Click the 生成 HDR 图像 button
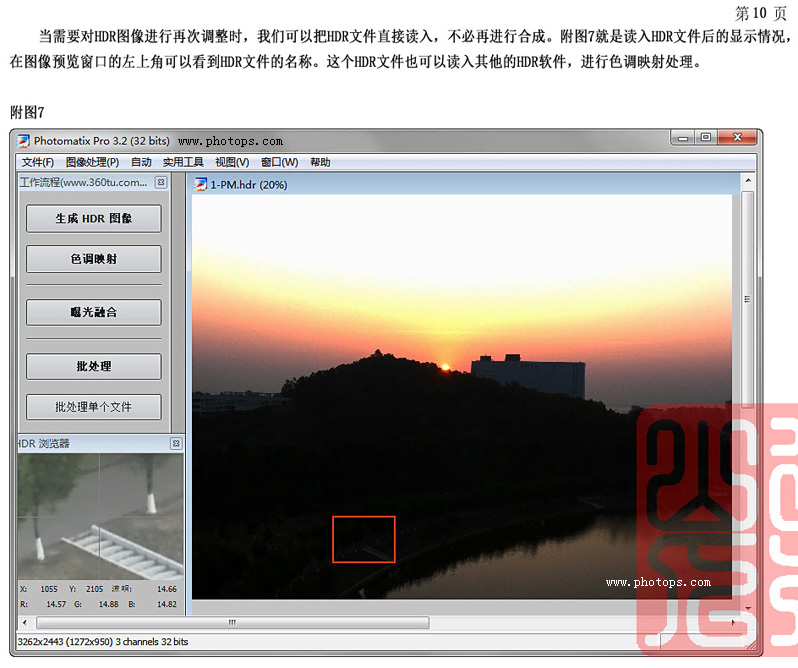 coord(94,219)
